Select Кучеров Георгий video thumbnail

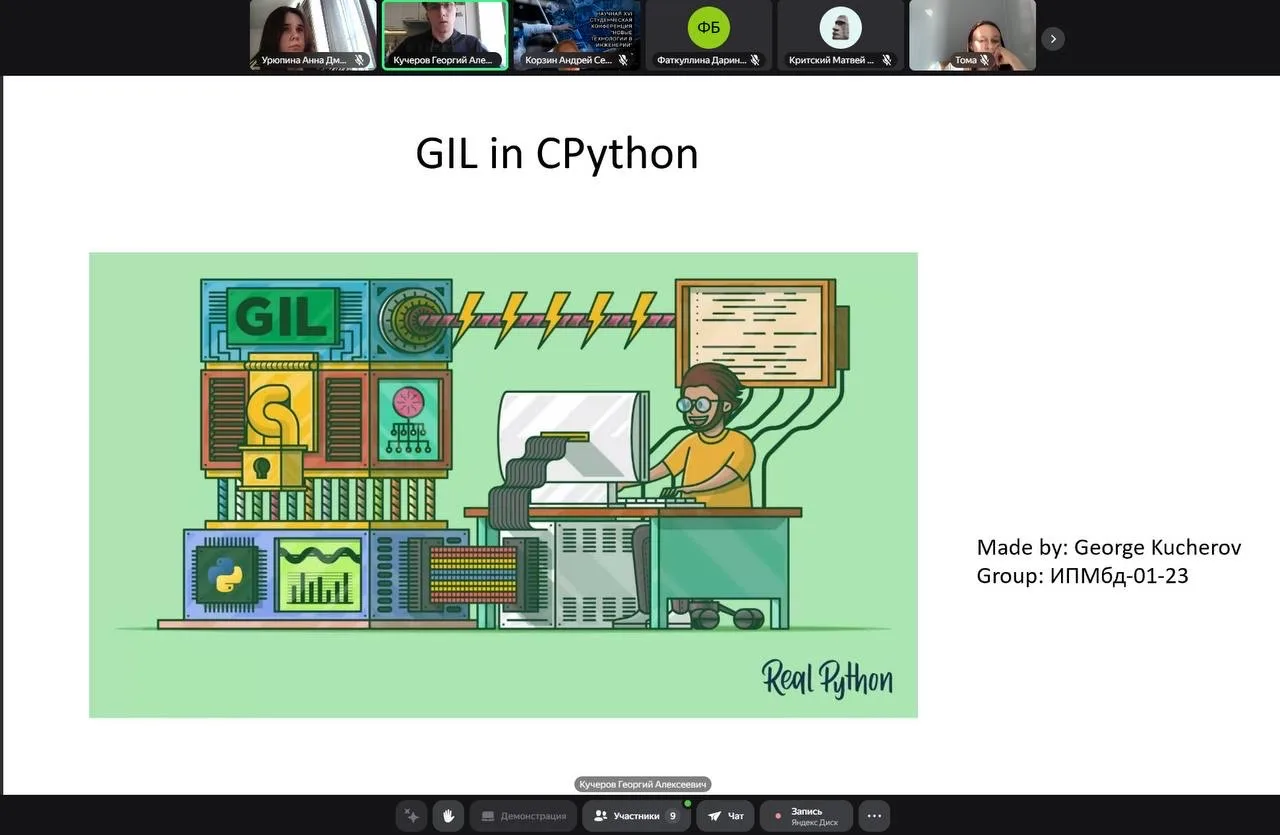click(x=445, y=35)
